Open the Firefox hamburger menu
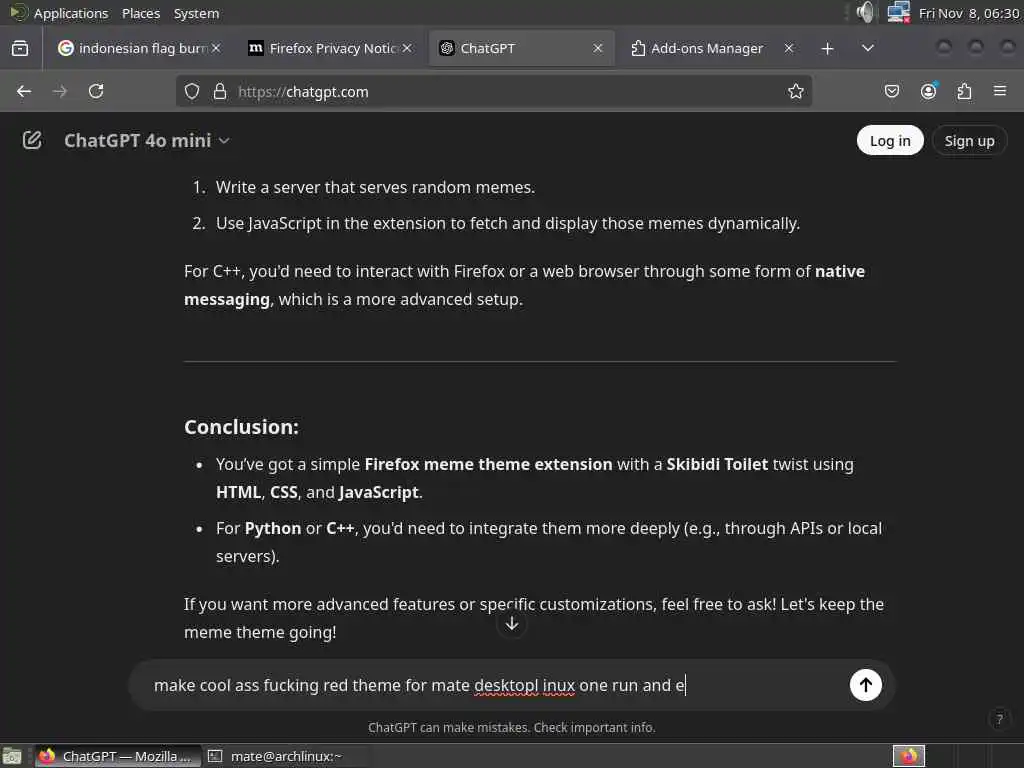 tap(1000, 91)
